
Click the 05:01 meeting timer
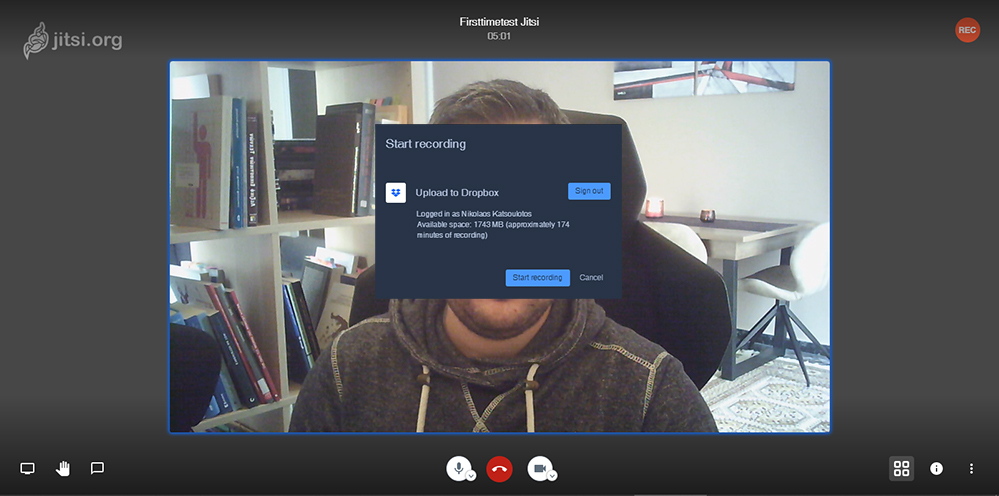[x=500, y=36]
